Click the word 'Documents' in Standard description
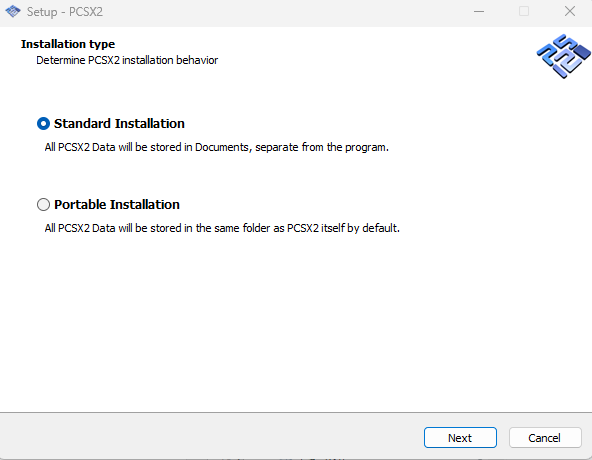Viewport: 592px width, 460px height. coord(222,147)
